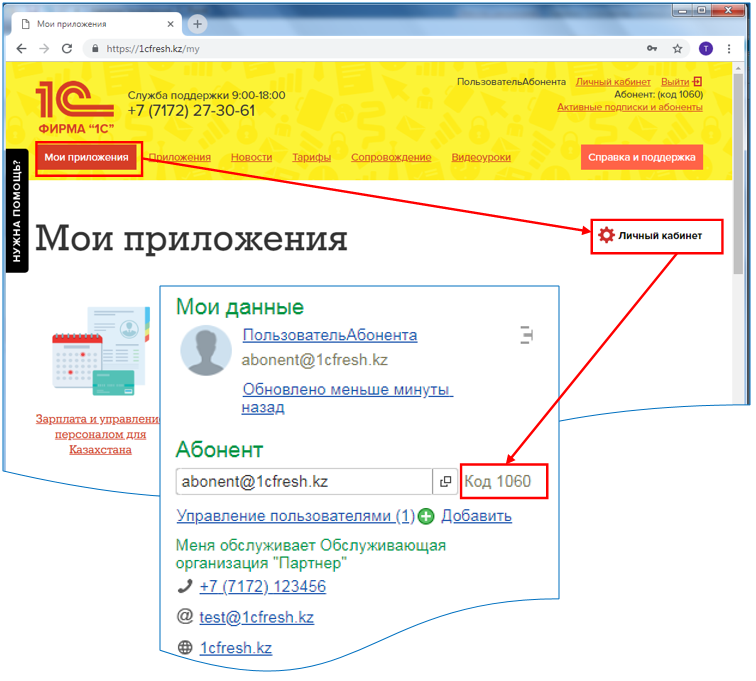Click the user avatar silhouette in Мои данные

click(x=206, y=351)
